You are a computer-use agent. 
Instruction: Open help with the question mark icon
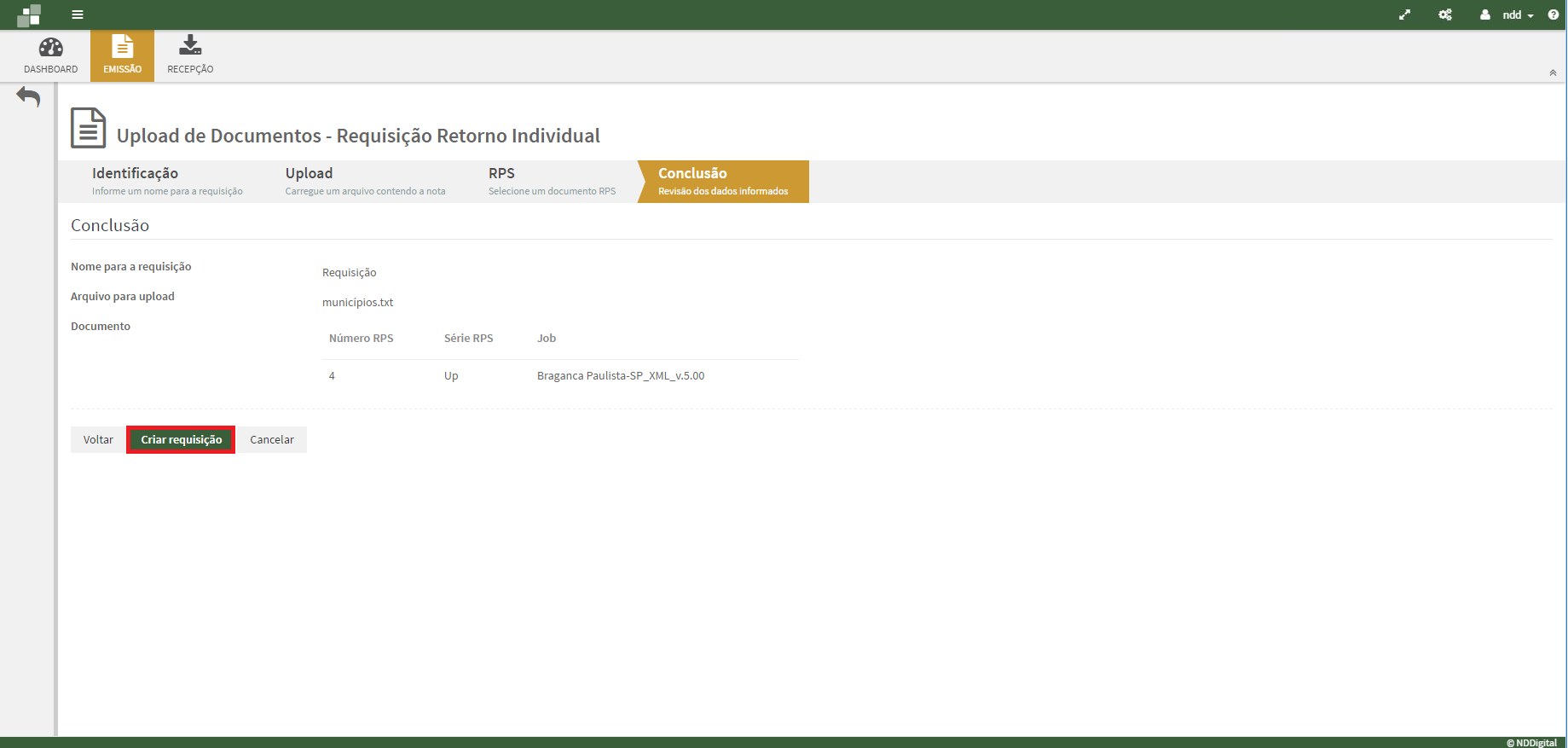coord(1553,14)
